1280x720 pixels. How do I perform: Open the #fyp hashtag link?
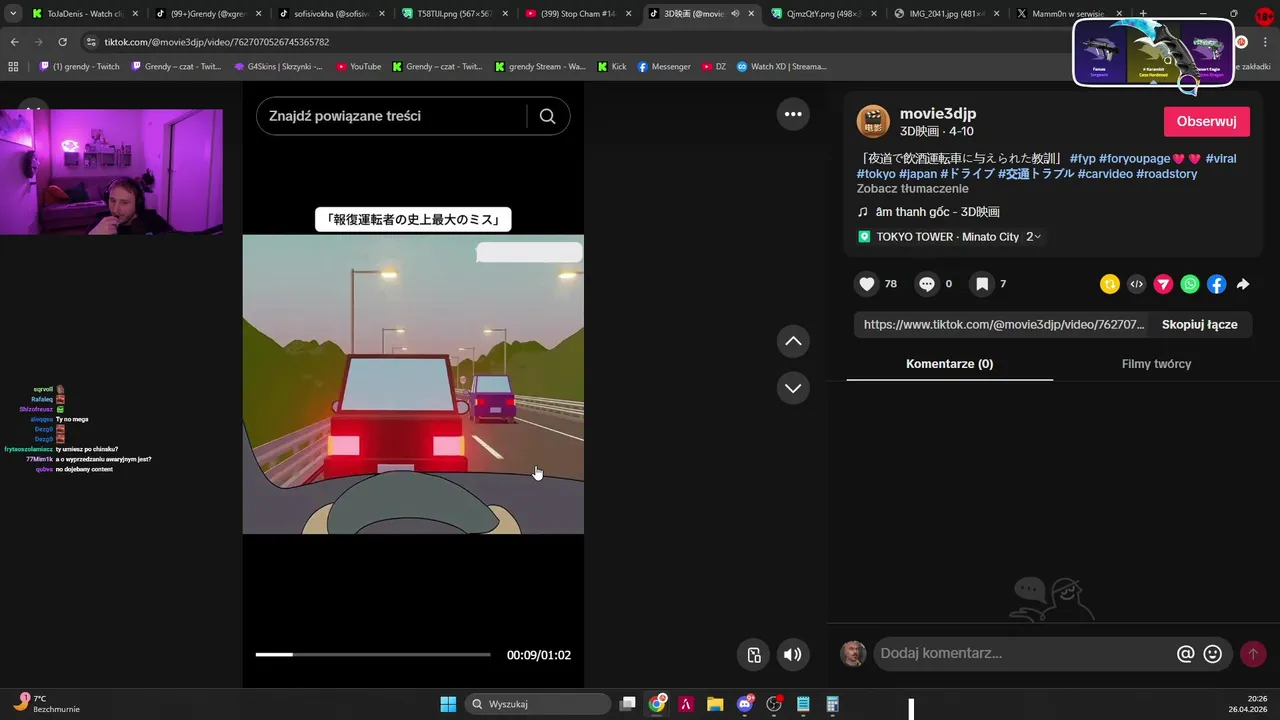pos(1082,159)
